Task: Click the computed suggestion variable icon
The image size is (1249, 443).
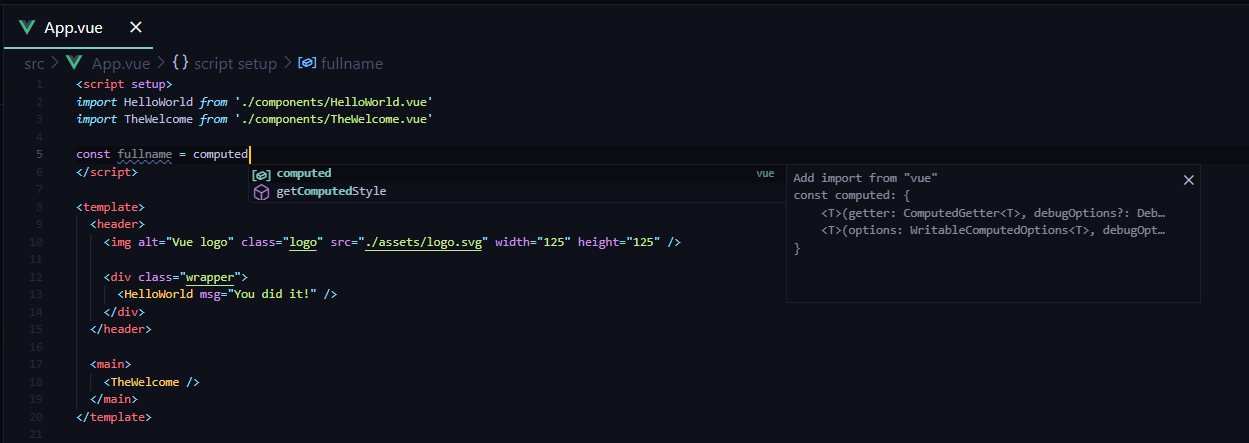Action: click(x=261, y=174)
